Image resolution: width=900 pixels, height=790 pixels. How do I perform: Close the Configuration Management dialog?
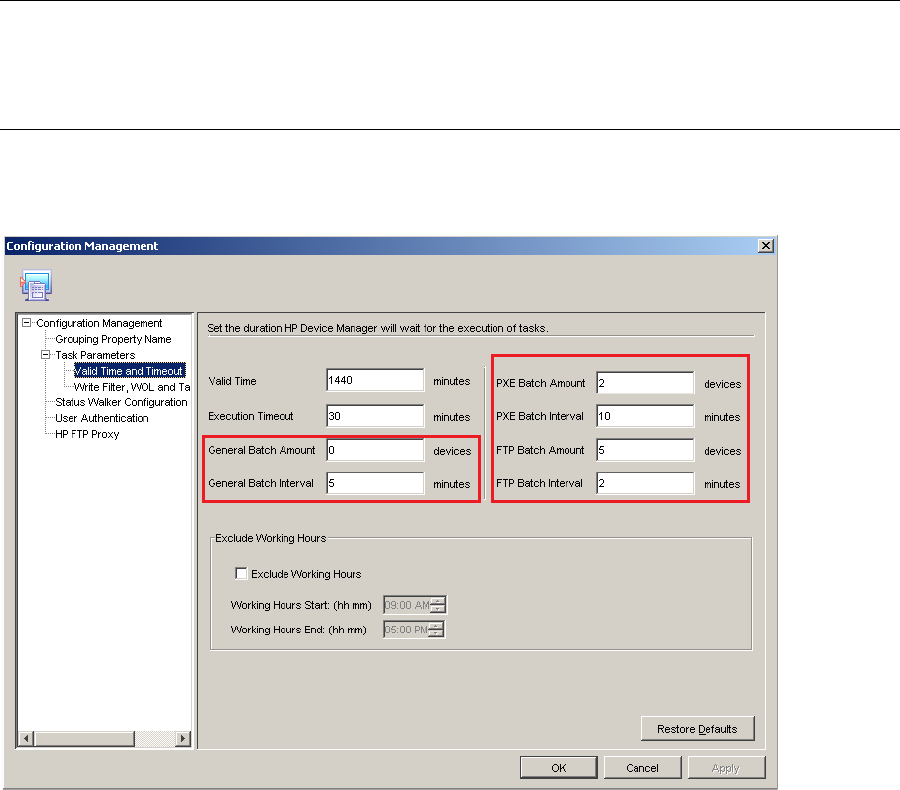click(x=765, y=246)
